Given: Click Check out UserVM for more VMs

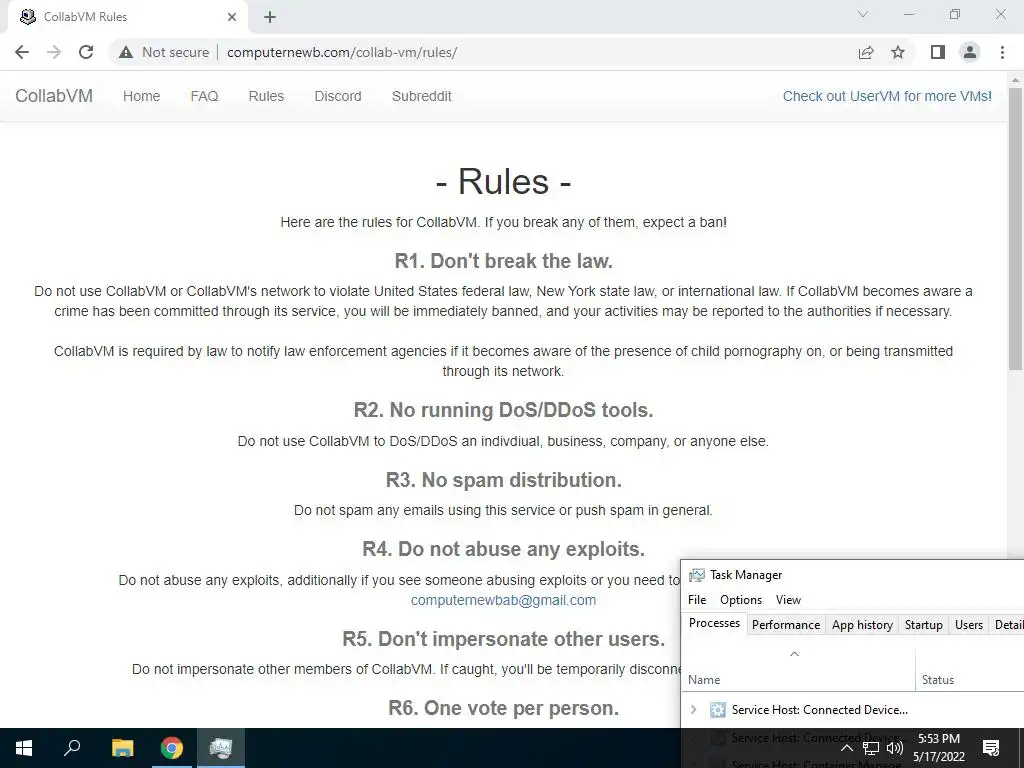Looking at the screenshot, I should tap(887, 96).
